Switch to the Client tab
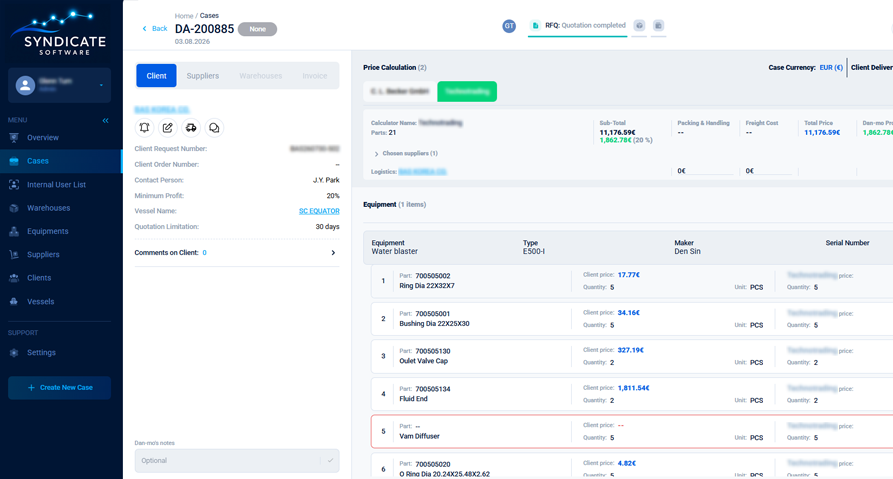893x479 pixels. 156,76
